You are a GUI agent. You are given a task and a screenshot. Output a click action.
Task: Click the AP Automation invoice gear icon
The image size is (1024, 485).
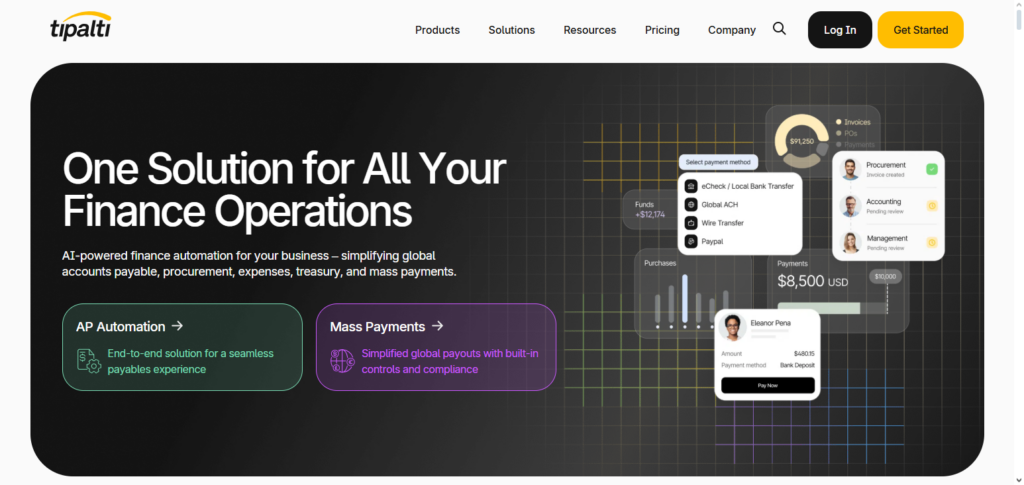[89, 360]
